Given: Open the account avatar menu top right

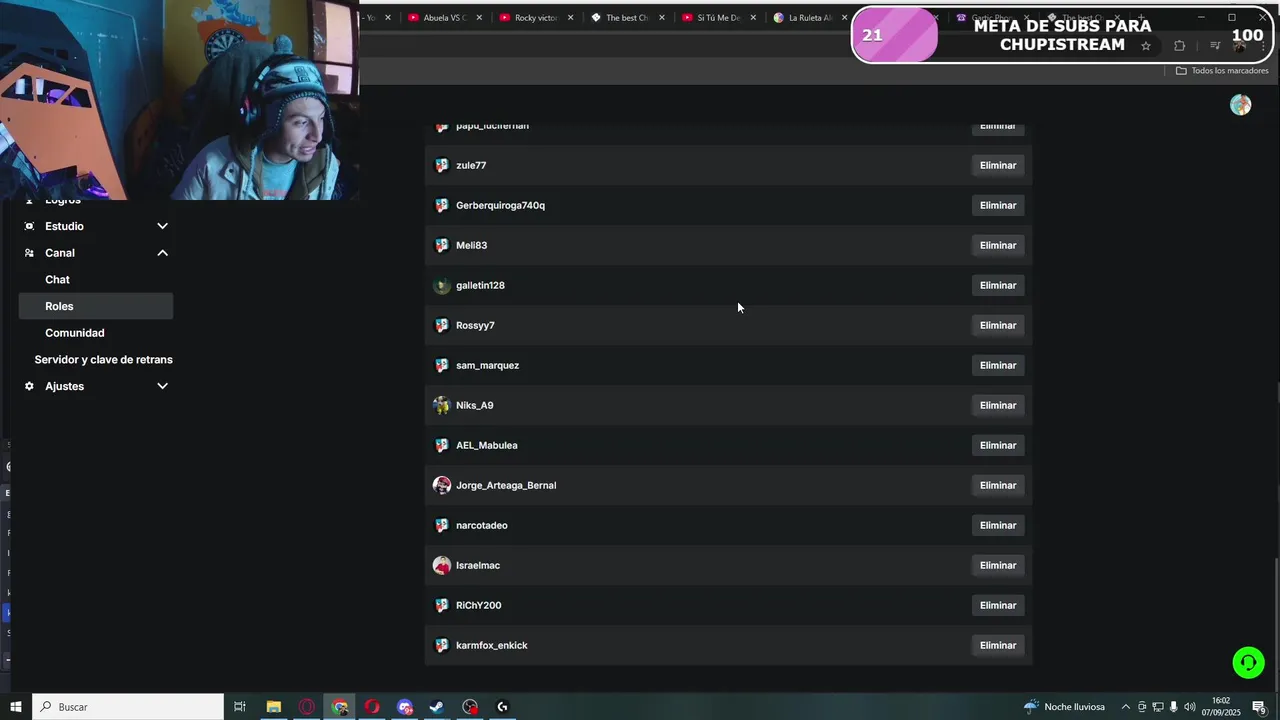Looking at the screenshot, I should click(1241, 105).
